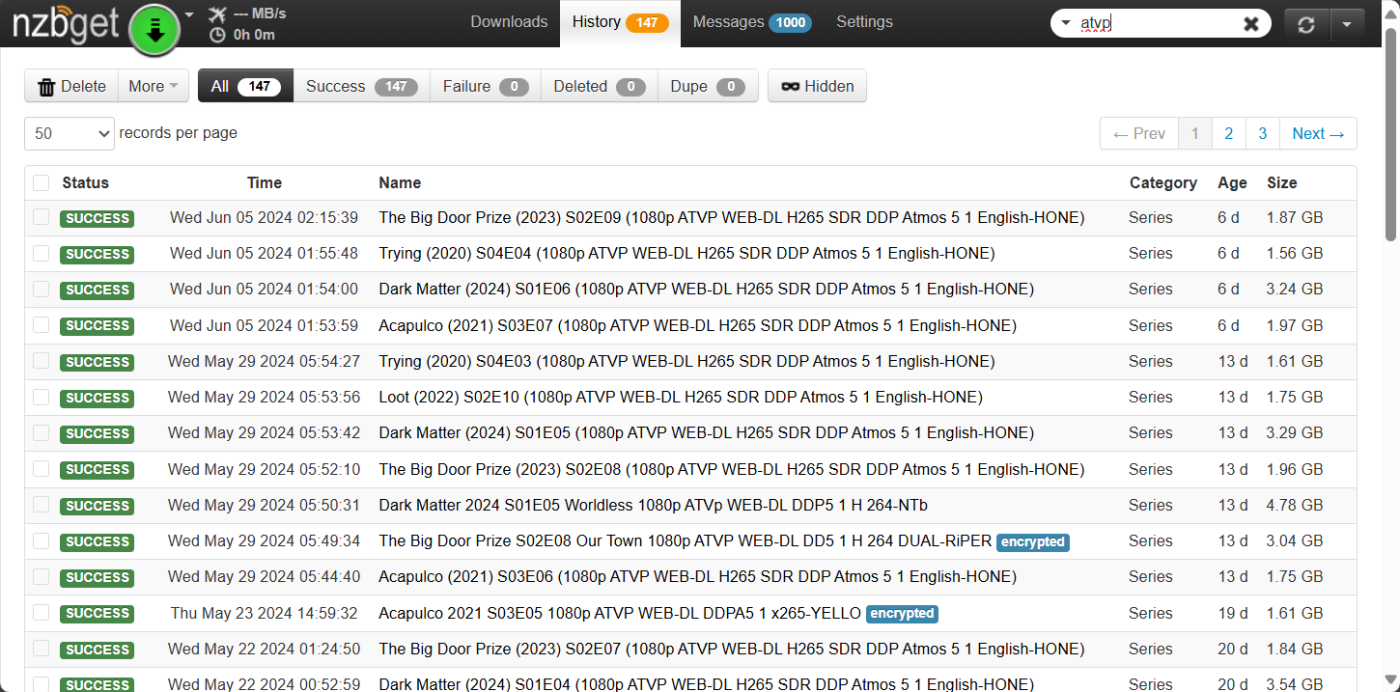
Task: Check the Trying S04E03 row checkbox
Action: click(x=41, y=361)
